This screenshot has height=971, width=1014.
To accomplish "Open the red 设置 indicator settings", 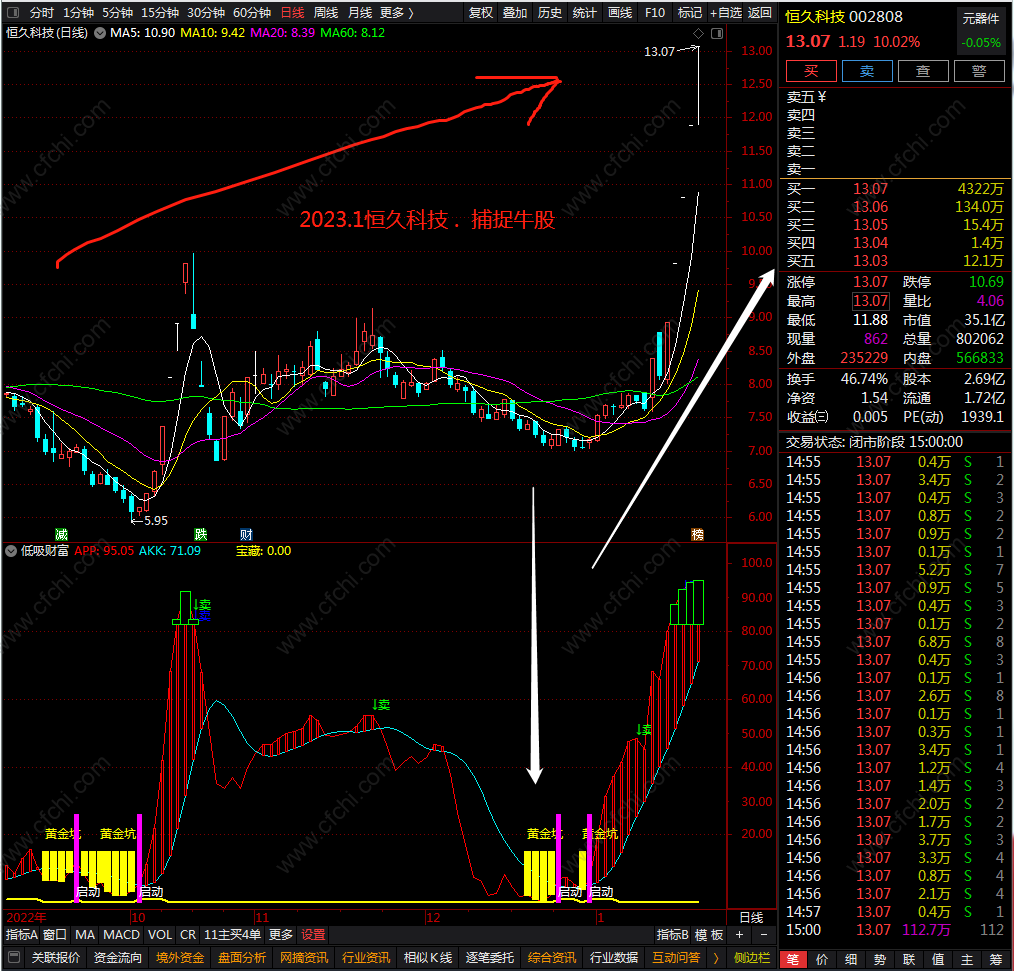I will [313, 935].
